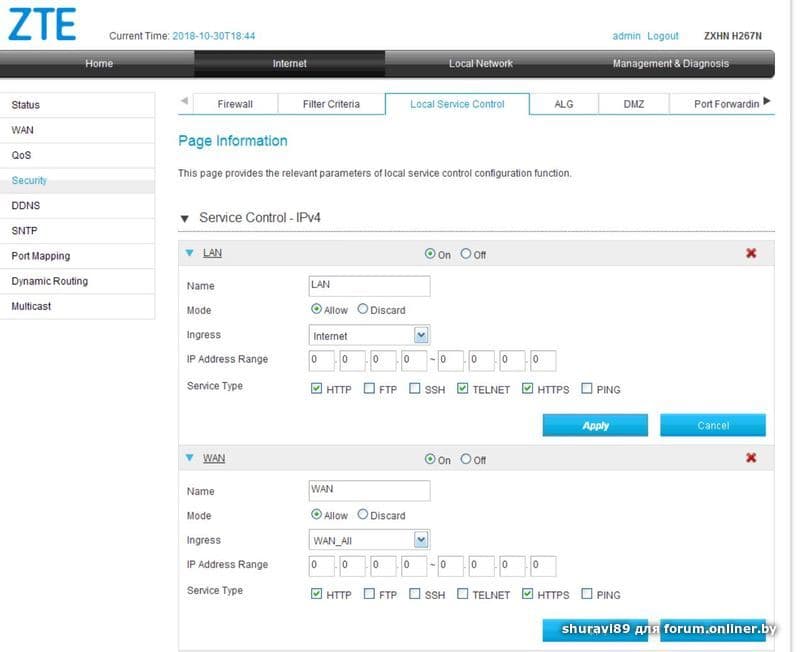Collapse the LAN rule triangle

point(189,253)
